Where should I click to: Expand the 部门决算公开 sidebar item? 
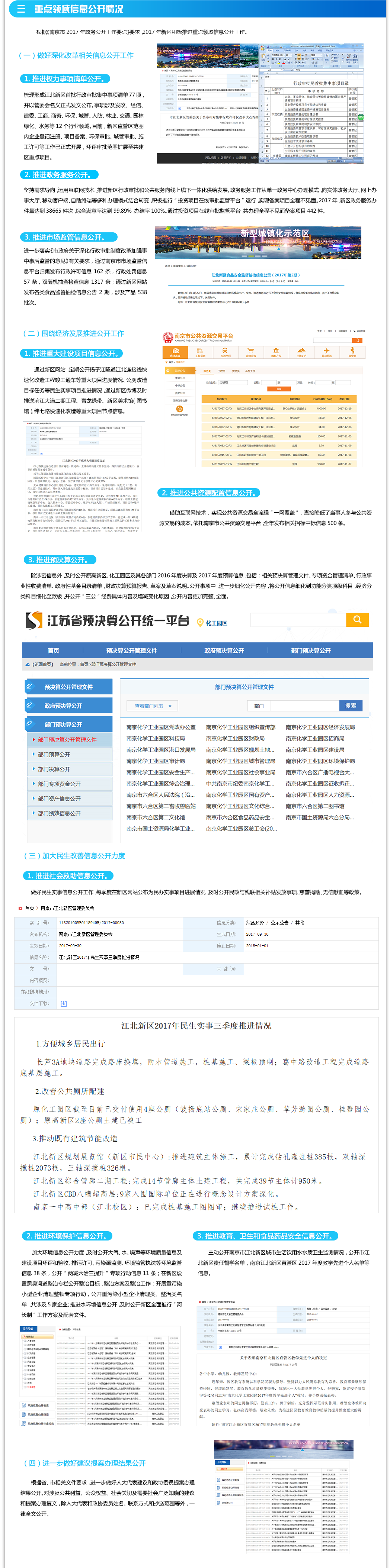(54, 769)
